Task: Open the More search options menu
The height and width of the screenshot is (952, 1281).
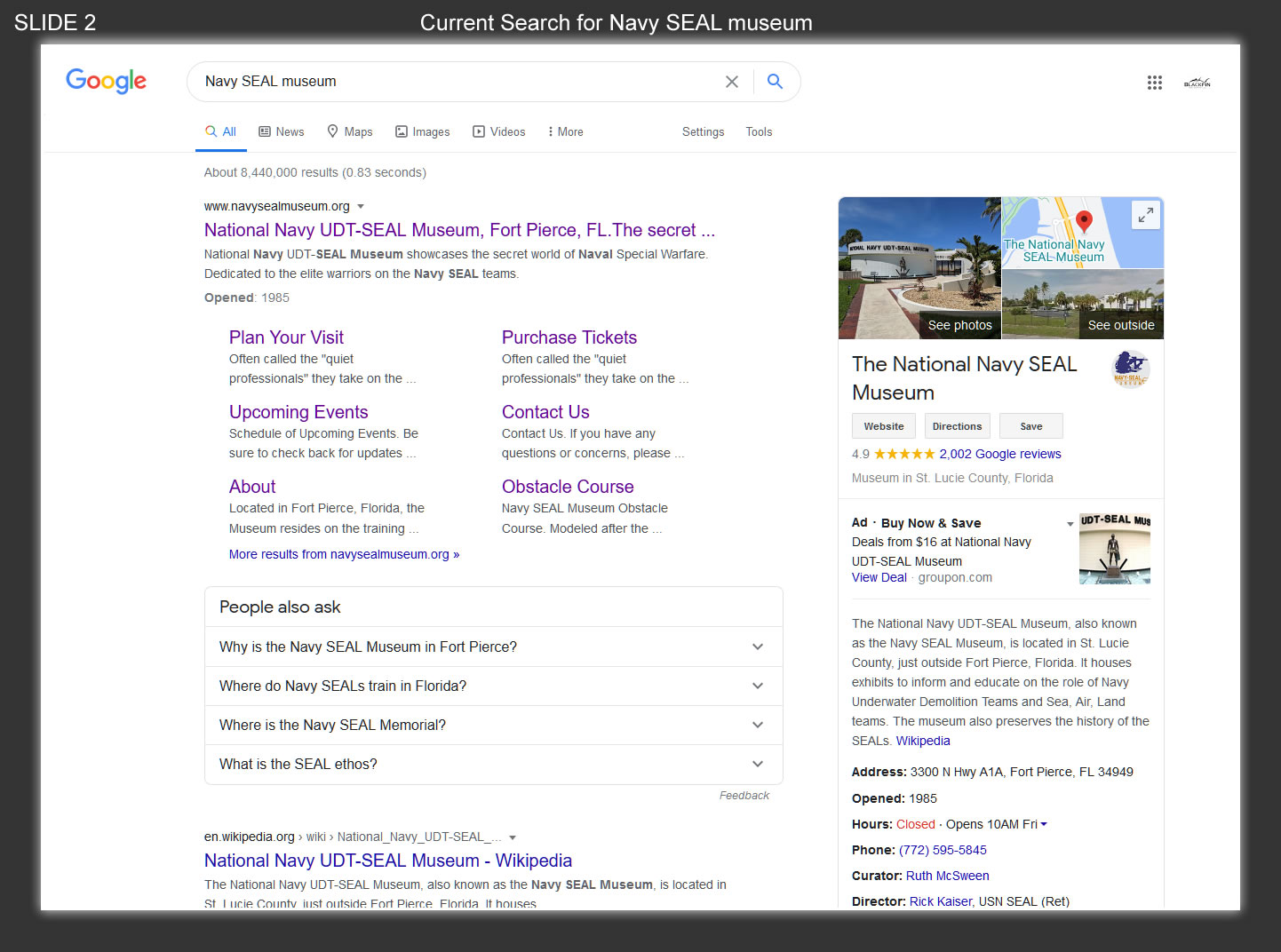Action: point(565,131)
